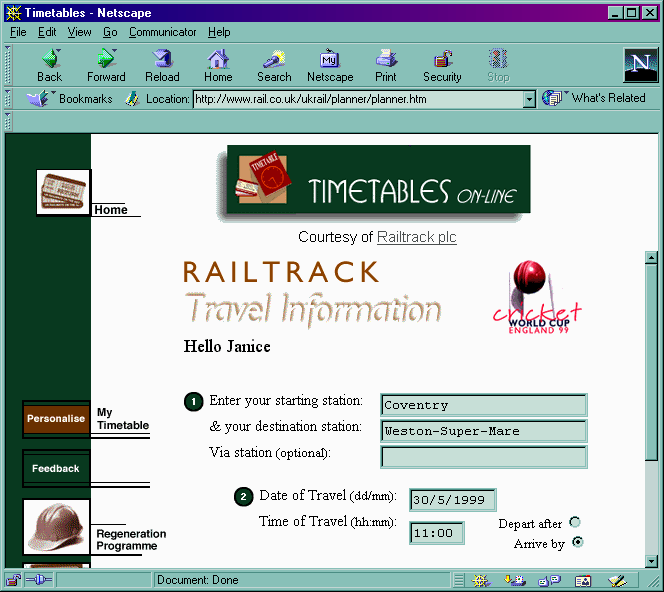This screenshot has width=664, height=592.
Task: Click the Feedback button
Action: [56, 468]
